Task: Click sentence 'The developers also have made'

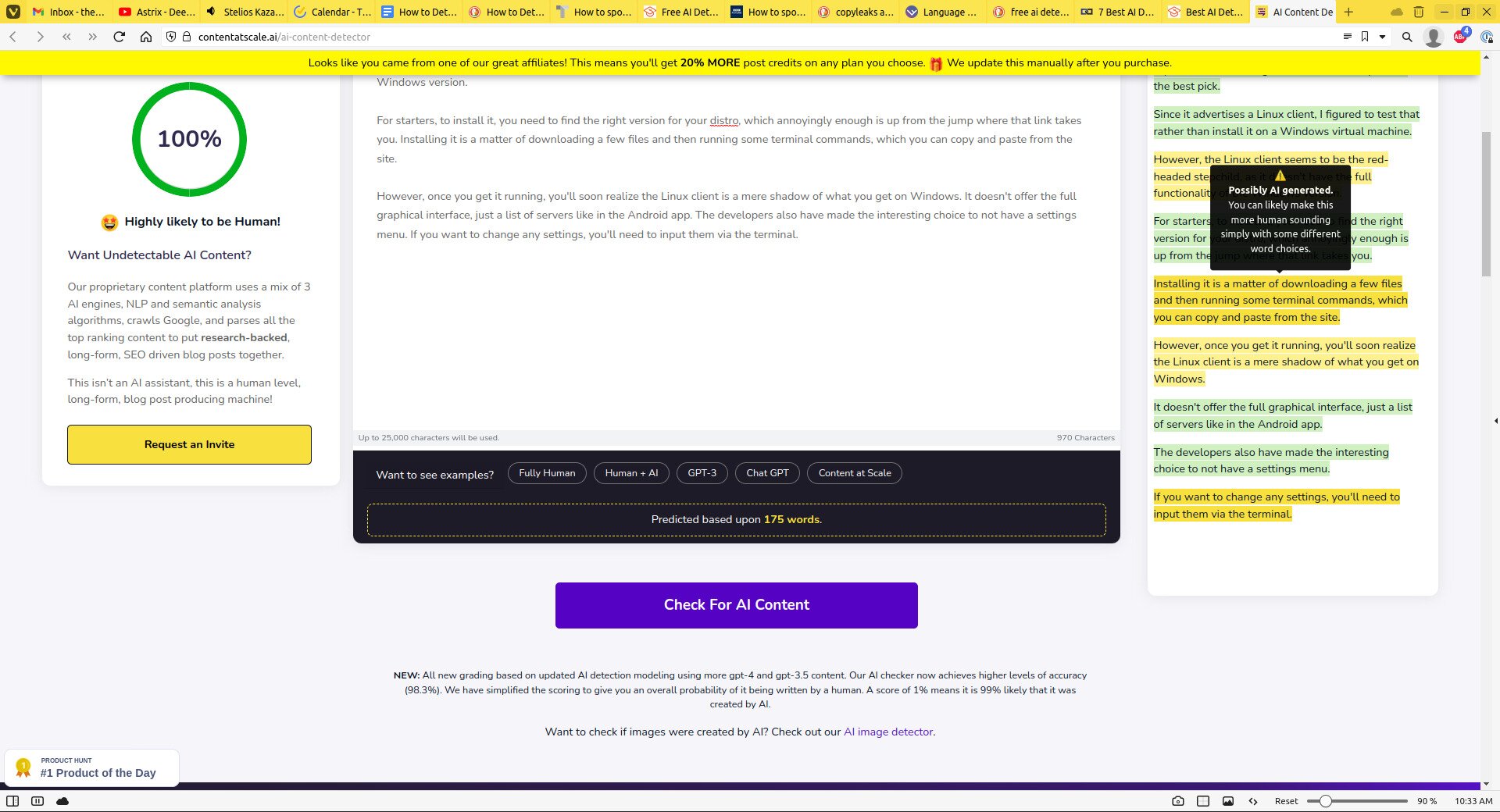Action: click(x=1271, y=461)
